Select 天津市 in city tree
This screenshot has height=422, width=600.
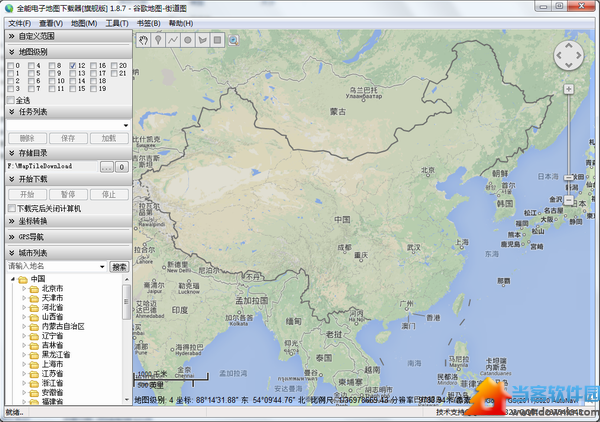[x=52, y=298]
